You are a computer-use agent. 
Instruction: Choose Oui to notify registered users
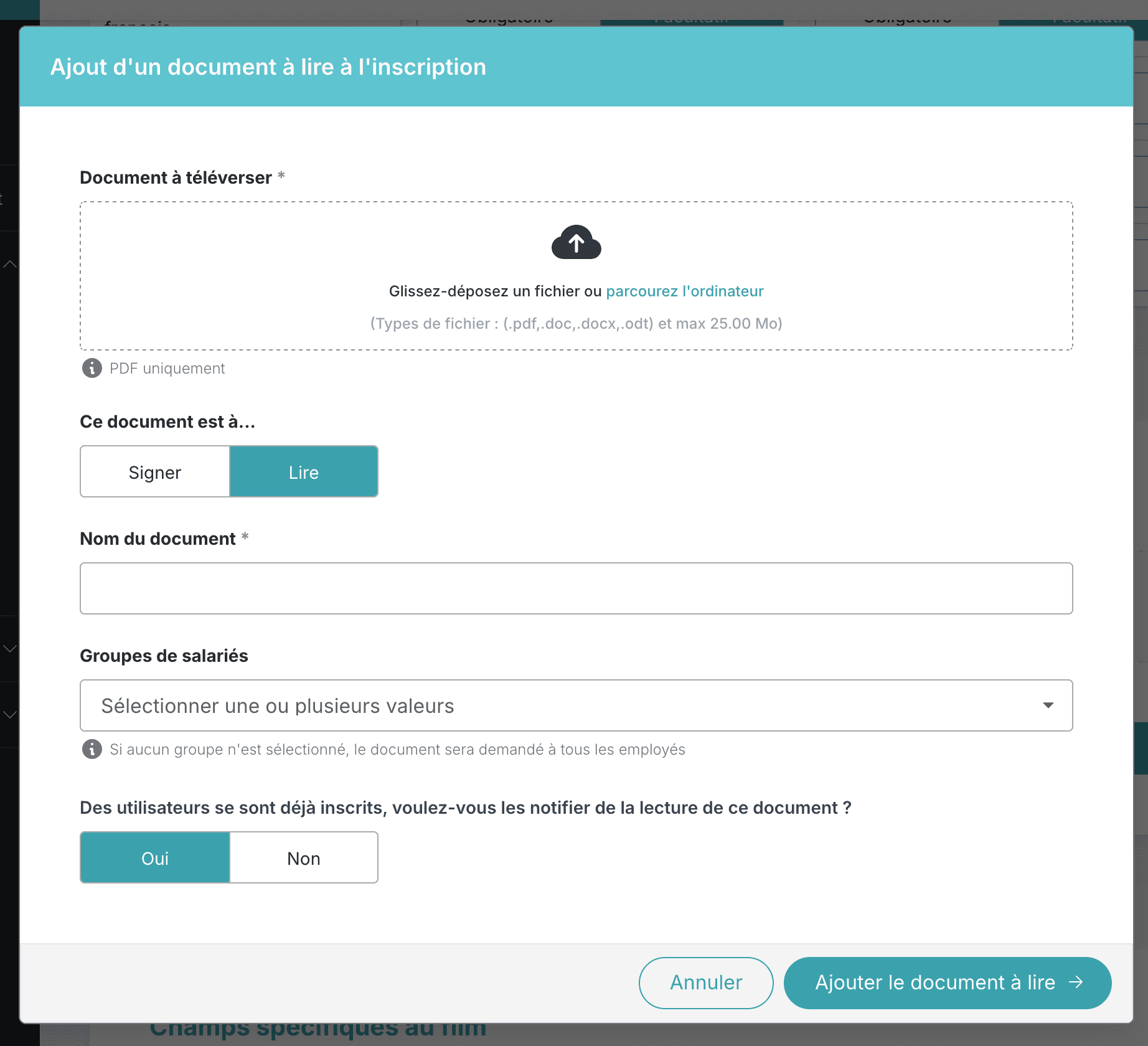click(x=155, y=858)
